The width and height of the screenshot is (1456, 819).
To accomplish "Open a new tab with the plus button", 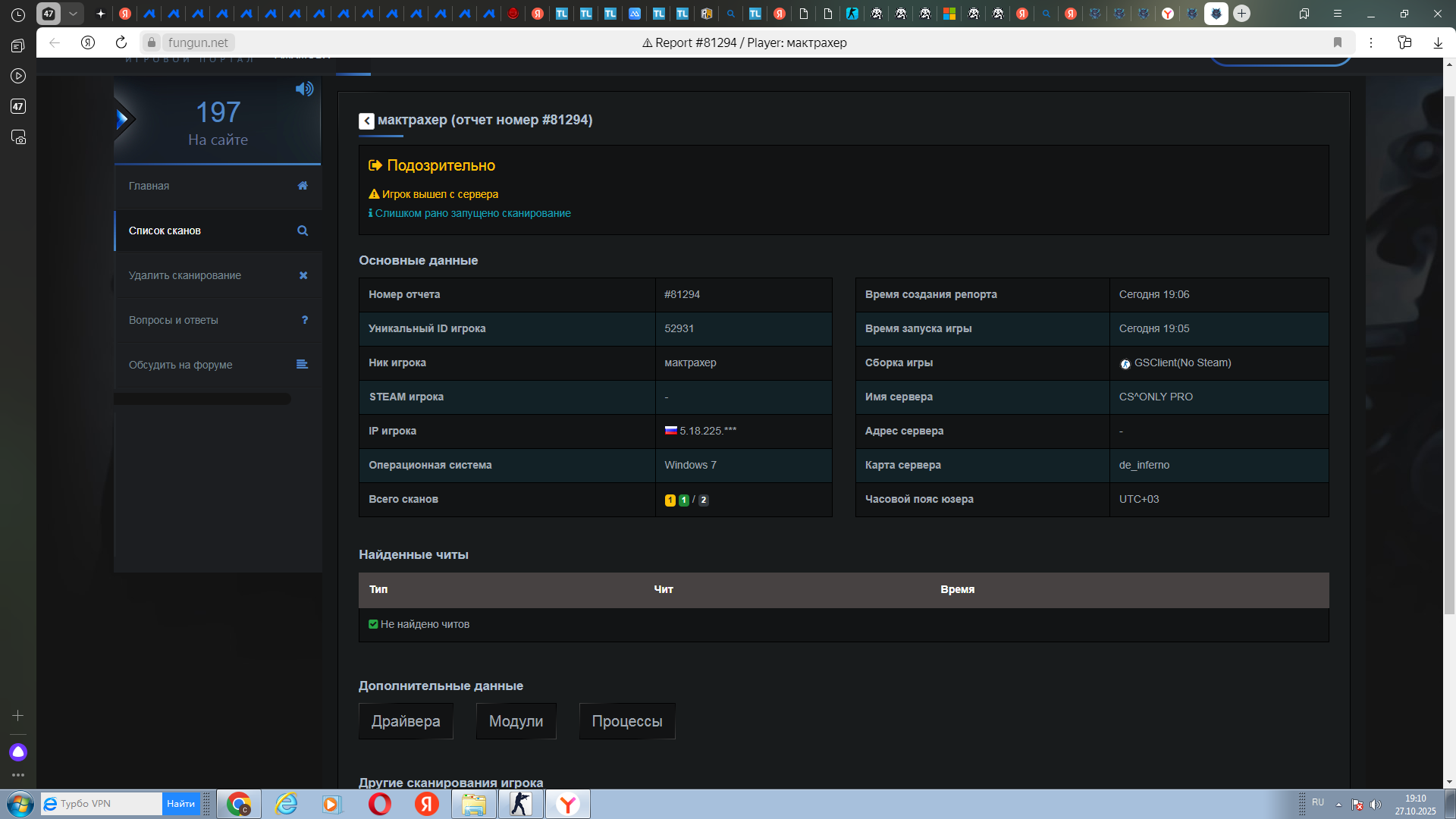I will (1241, 14).
